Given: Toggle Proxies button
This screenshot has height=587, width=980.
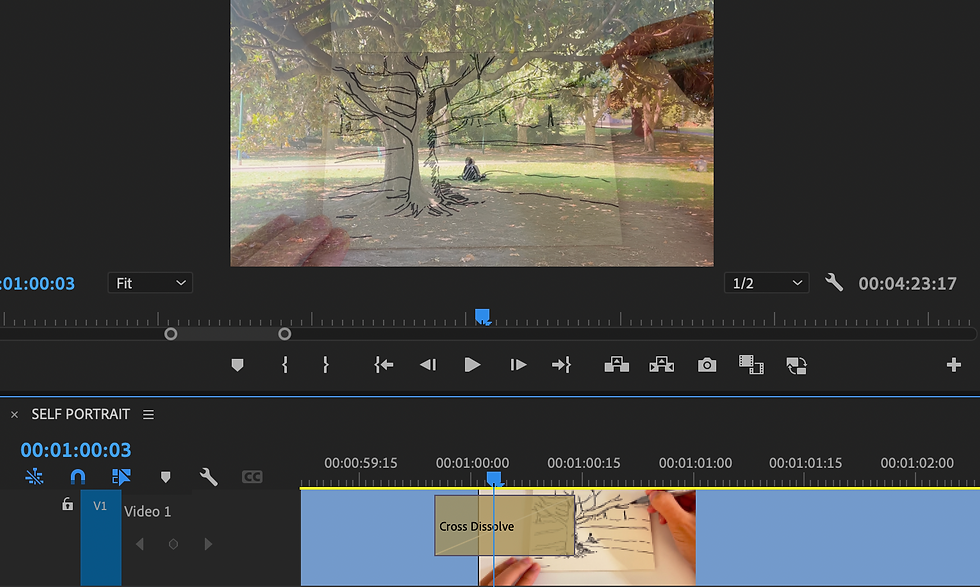Looking at the screenshot, I should click(x=796, y=365).
